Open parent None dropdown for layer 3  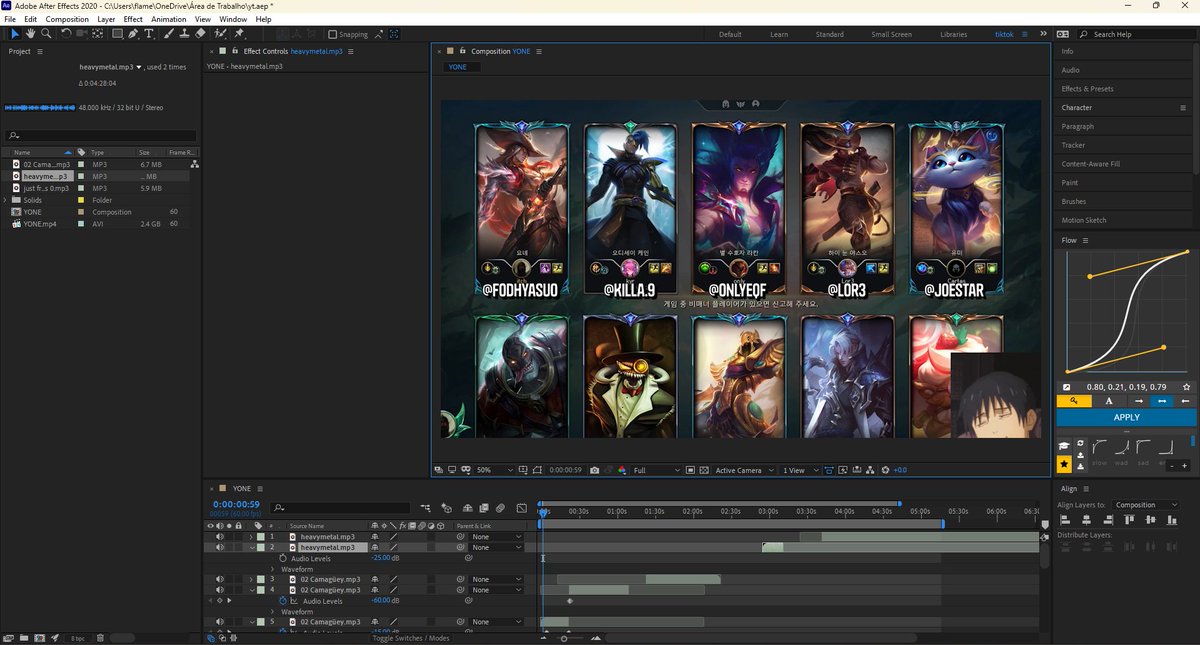[497, 579]
